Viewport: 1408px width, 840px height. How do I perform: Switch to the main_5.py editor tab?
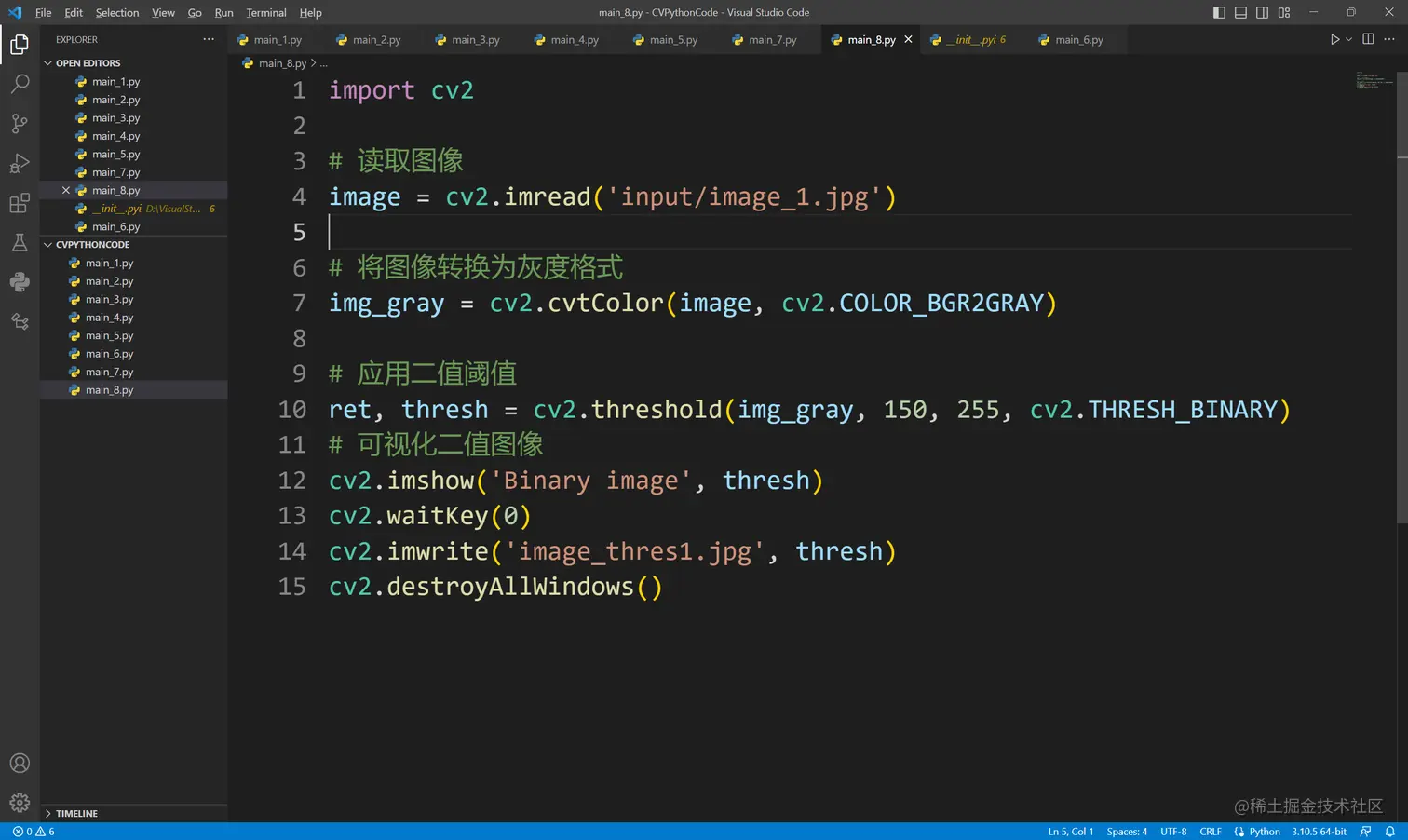[x=672, y=40]
